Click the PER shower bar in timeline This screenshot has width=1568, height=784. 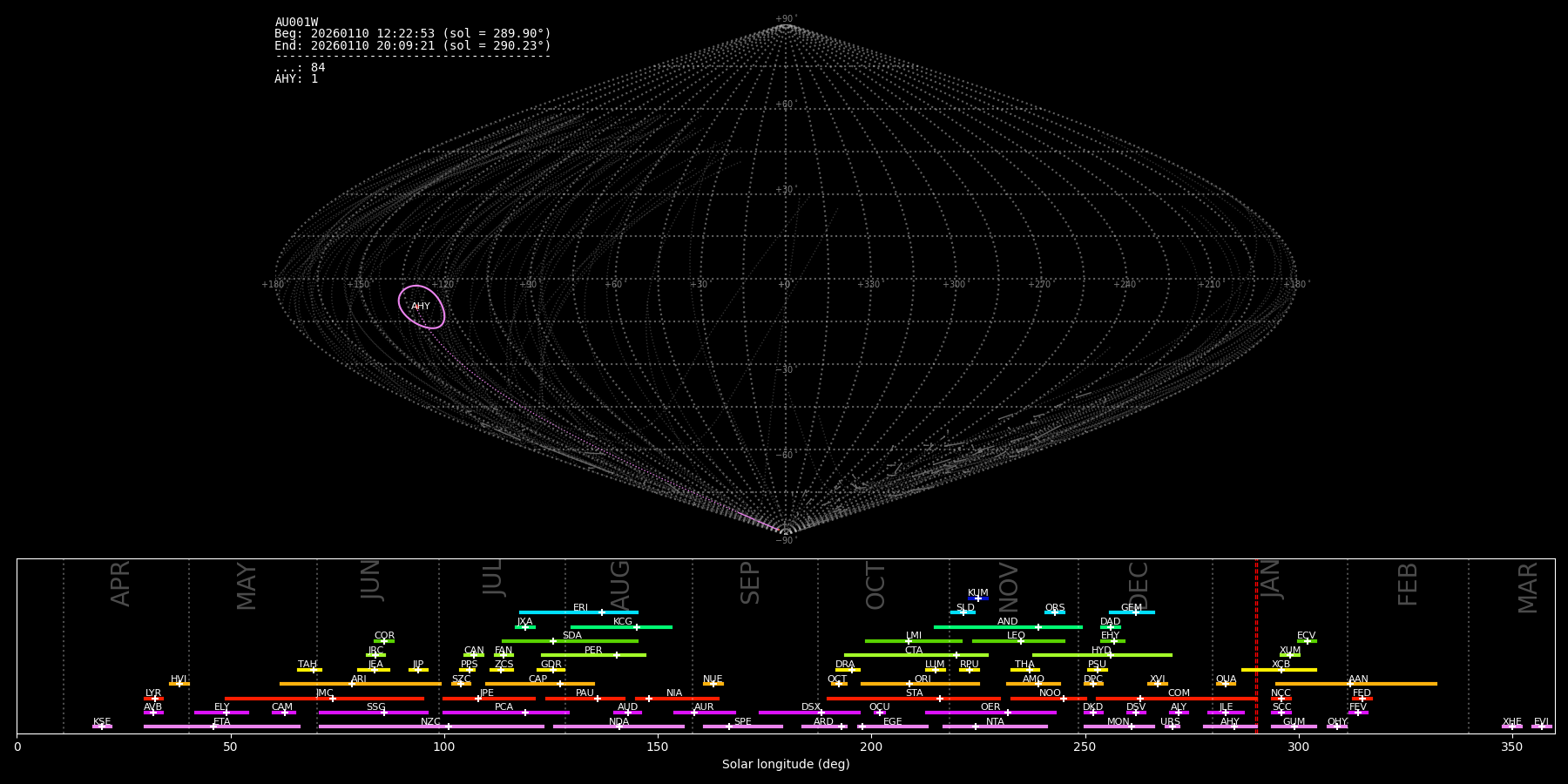[592, 655]
